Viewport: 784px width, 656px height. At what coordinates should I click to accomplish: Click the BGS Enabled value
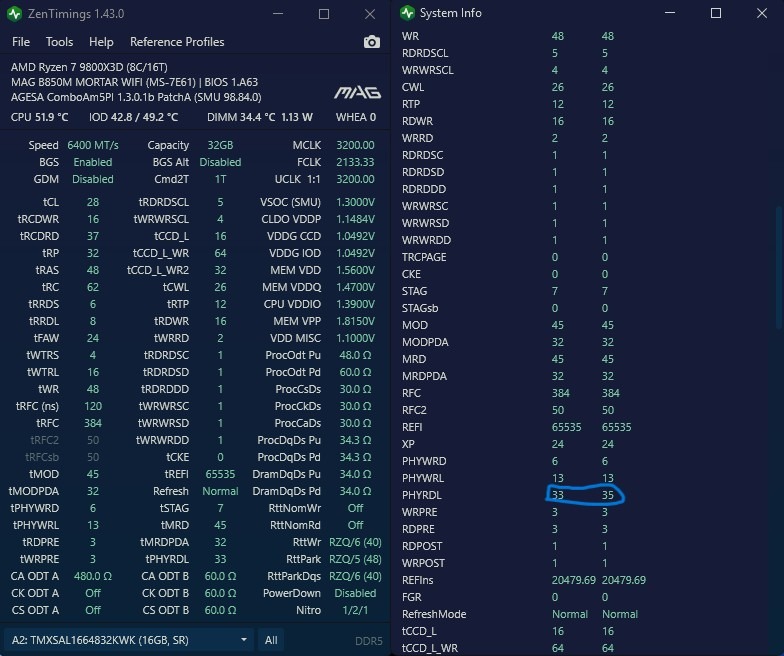coord(93,162)
